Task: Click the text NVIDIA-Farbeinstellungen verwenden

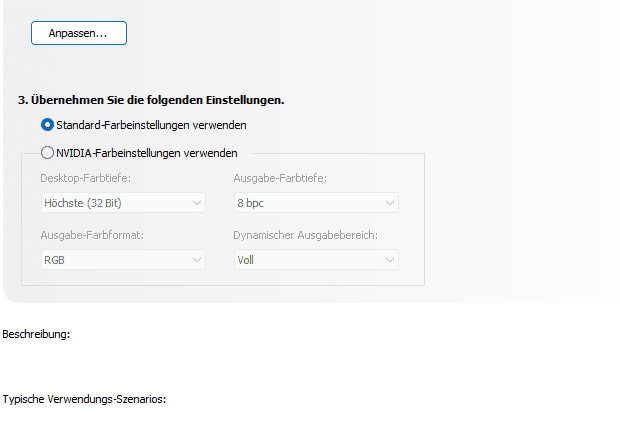Action: coord(147,153)
